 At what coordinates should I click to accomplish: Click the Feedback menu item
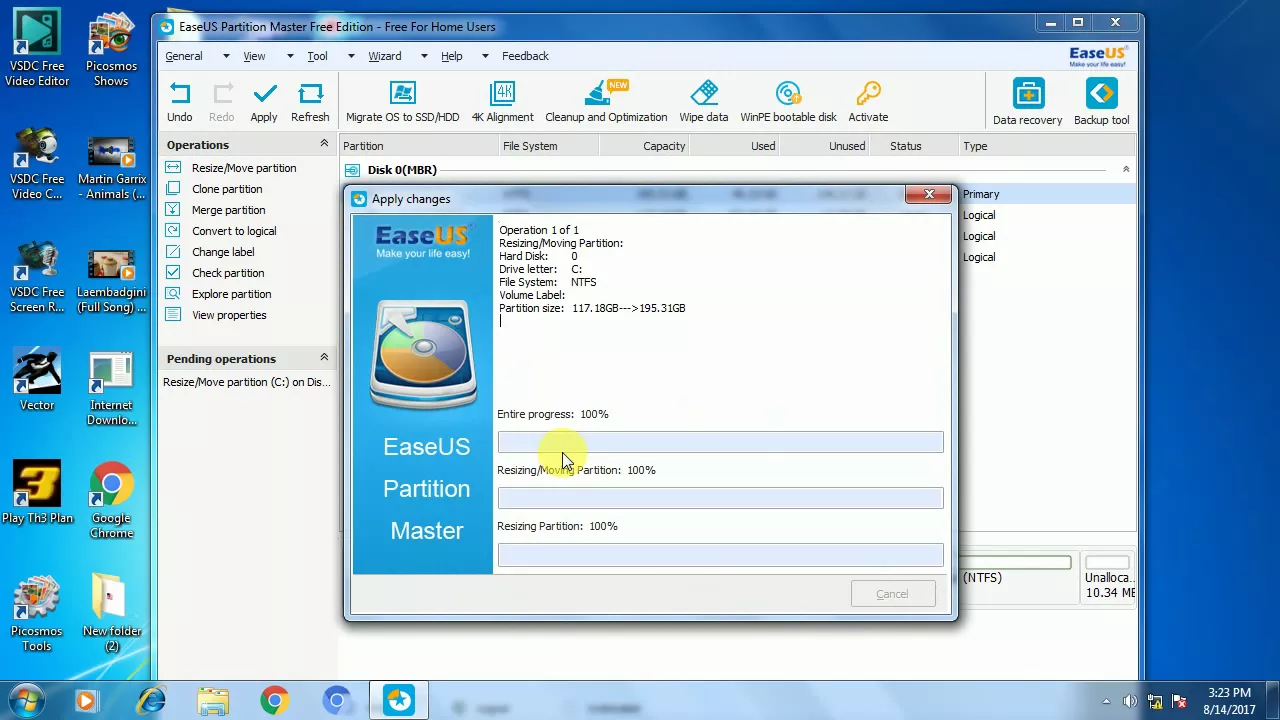tap(525, 56)
